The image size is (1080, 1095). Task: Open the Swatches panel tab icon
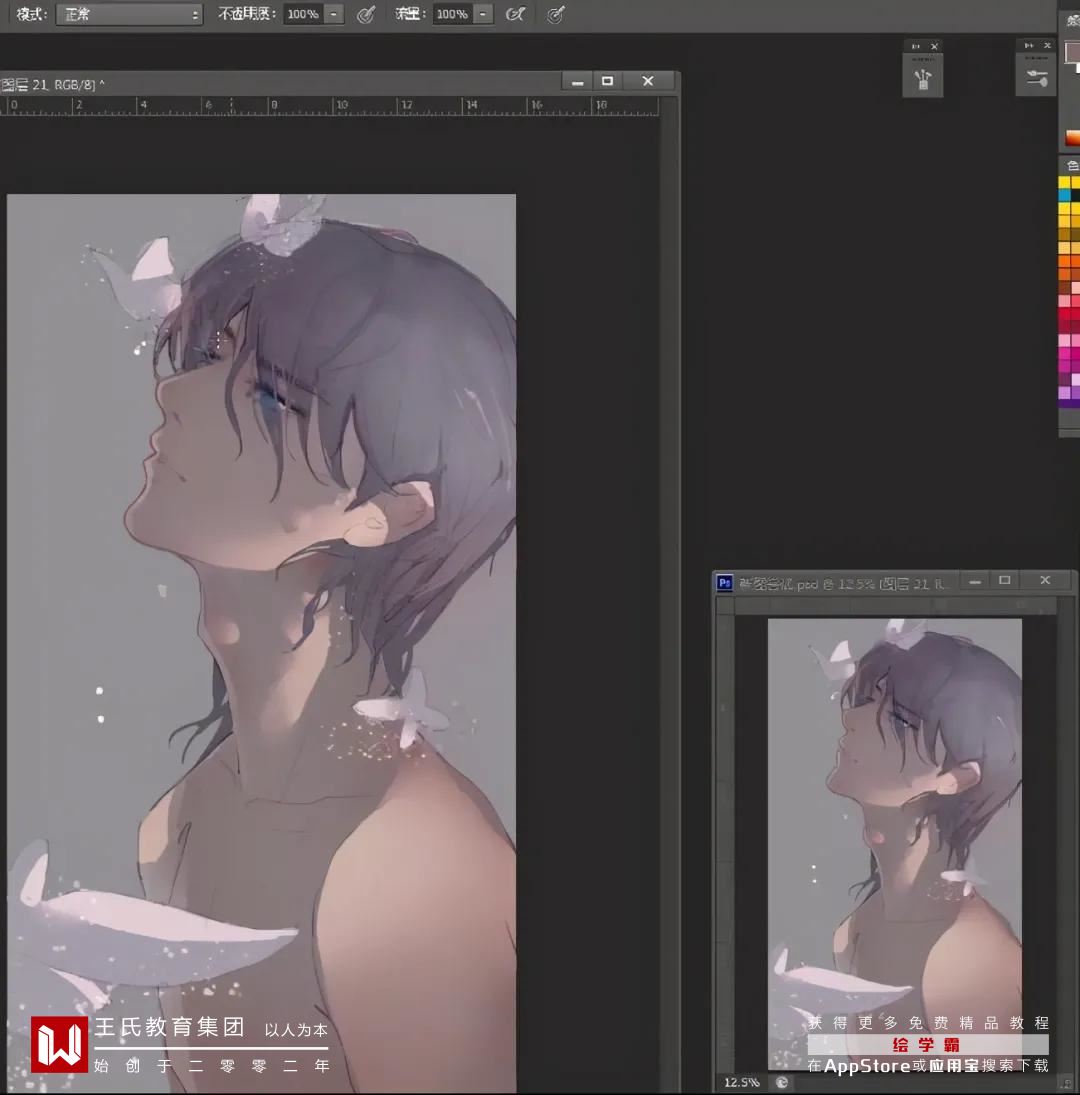click(1072, 166)
